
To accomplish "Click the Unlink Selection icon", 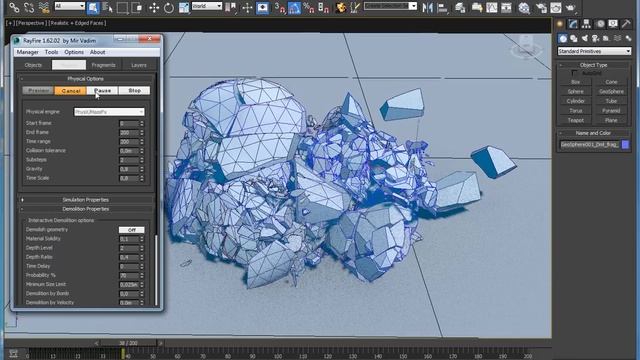I will [29, 7].
